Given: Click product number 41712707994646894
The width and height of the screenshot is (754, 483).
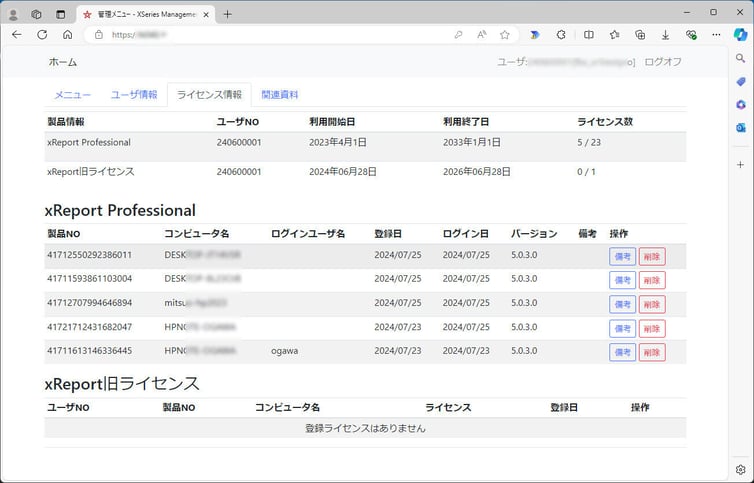Looking at the screenshot, I should 89,303.
